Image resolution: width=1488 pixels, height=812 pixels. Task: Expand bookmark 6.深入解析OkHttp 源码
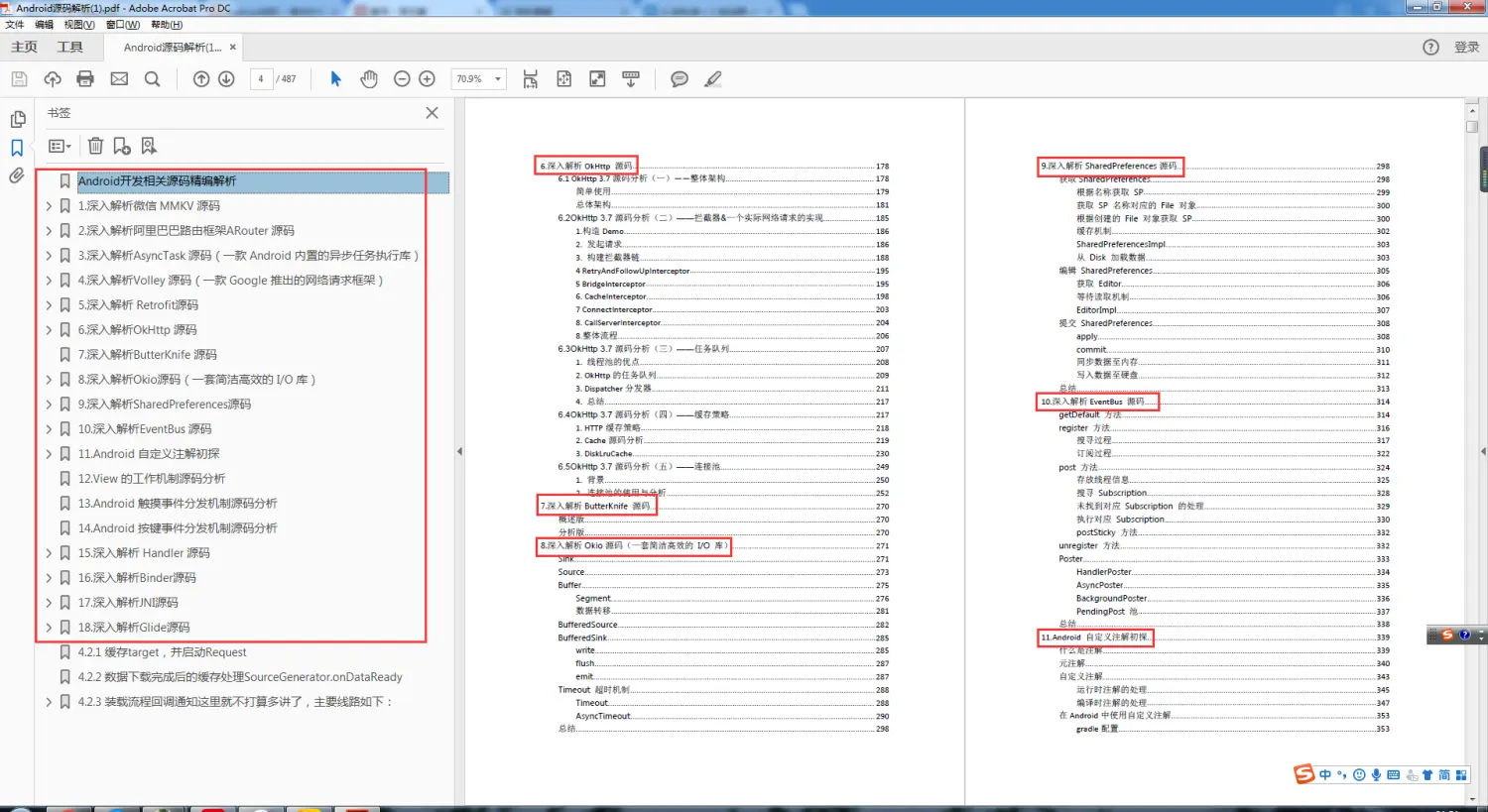coord(49,330)
